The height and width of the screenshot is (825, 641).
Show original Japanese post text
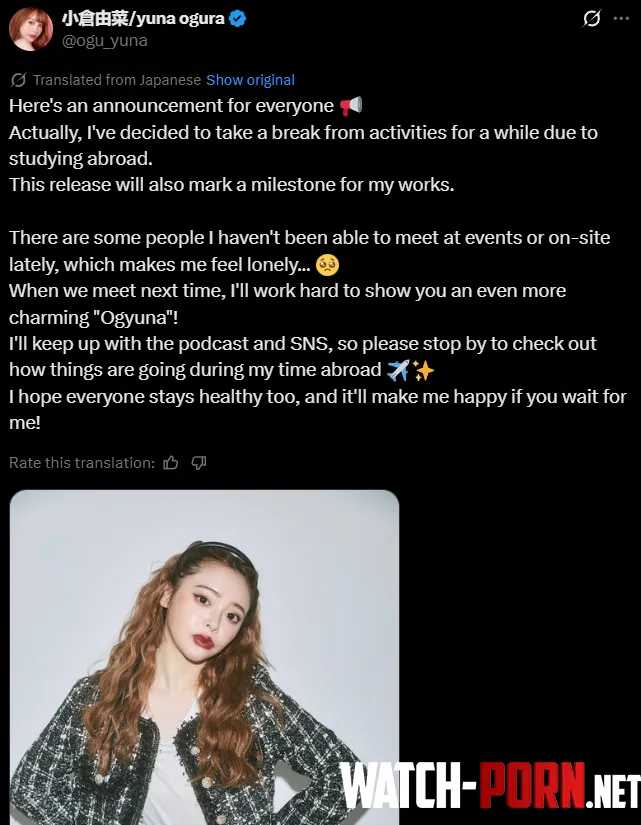(x=250, y=80)
